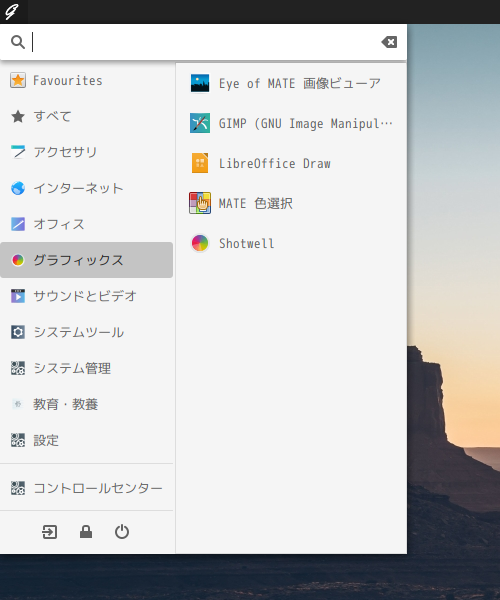Select the グラフィックス category label
This screenshot has width=500, height=600.
[78, 260]
